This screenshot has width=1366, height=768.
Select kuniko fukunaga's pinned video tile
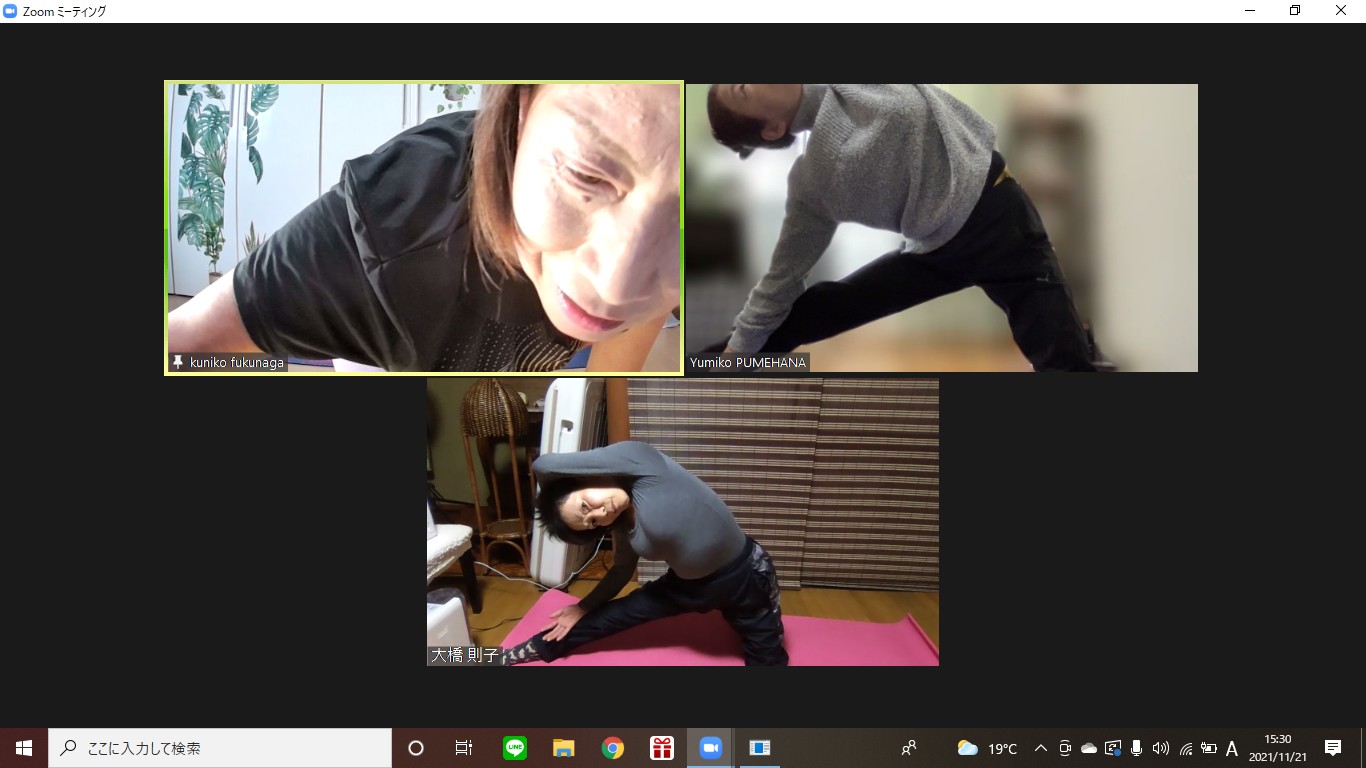click(424, 228)
